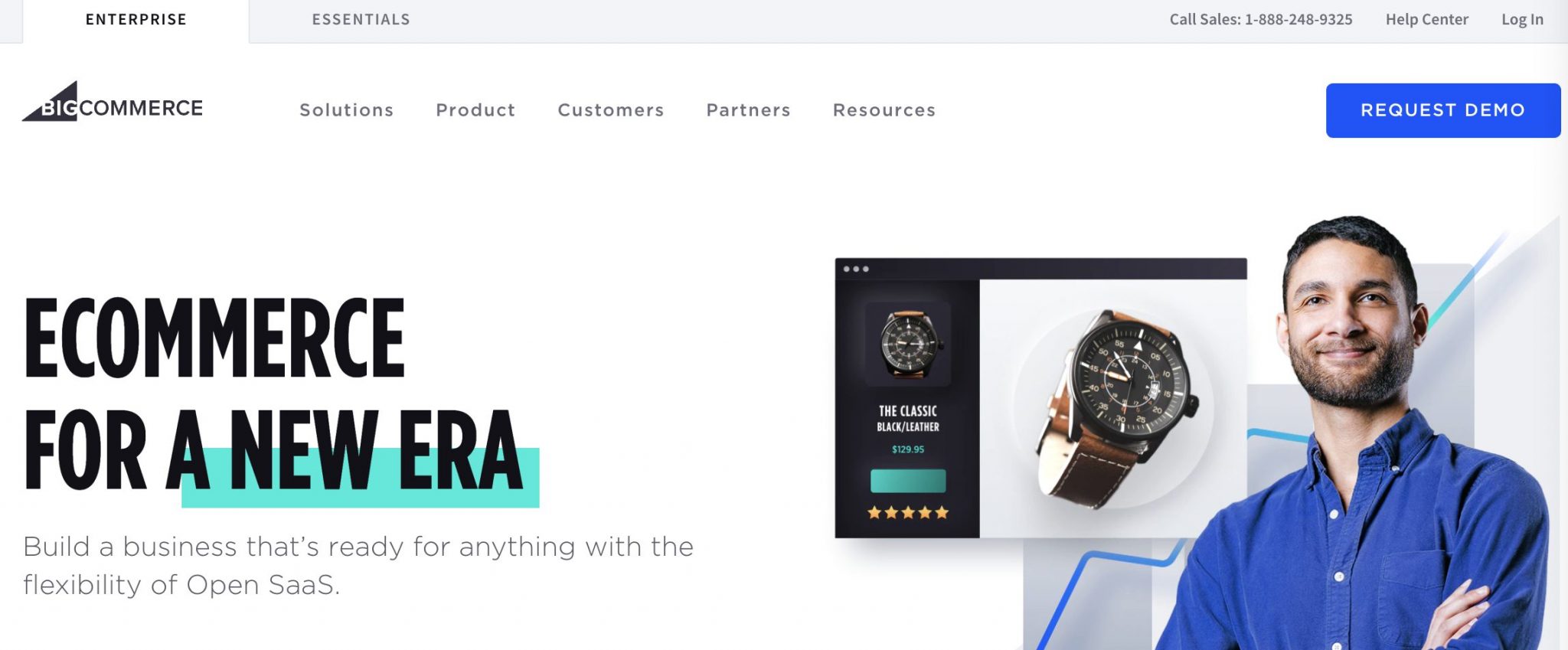Switch to the Enterprise tab
Viewport: 1568px width, 650px height.
[136, 20]
